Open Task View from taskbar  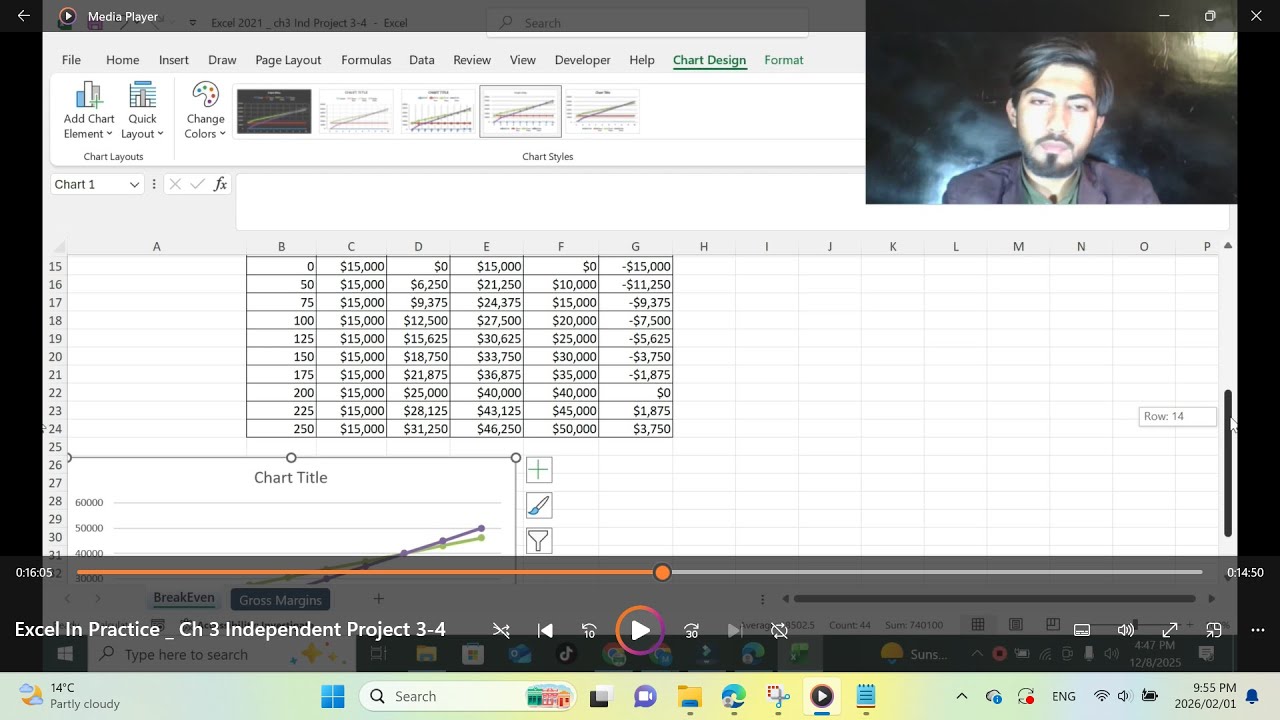coord(600,696)
